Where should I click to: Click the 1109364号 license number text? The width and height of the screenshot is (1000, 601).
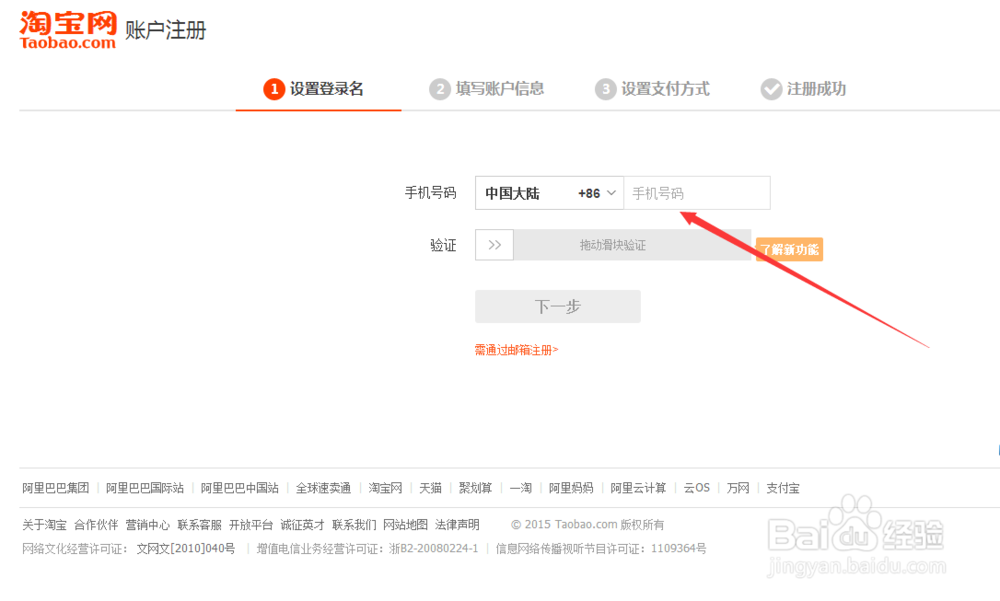(x=679, y=549)
